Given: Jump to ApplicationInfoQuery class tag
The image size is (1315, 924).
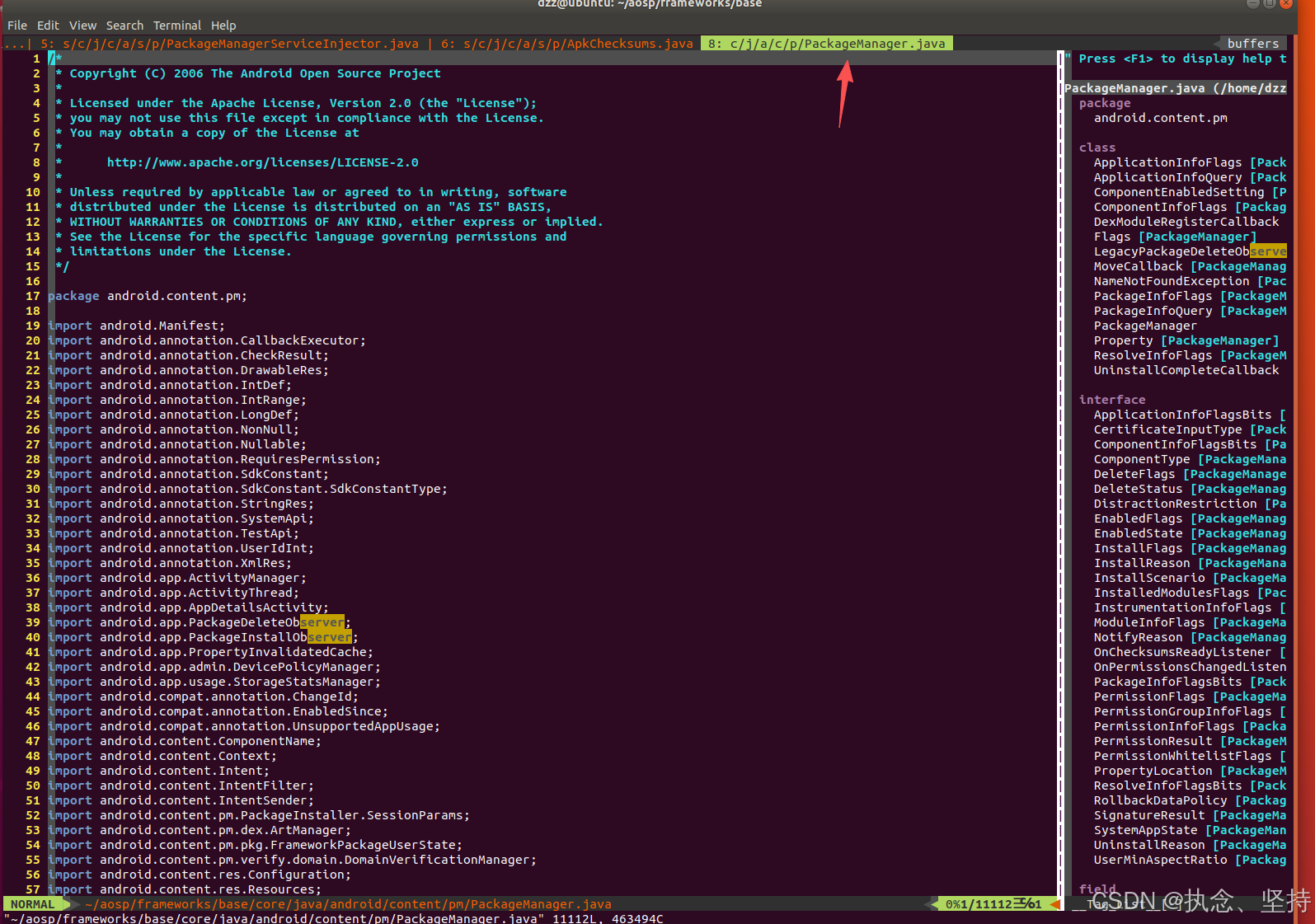Looking at the screenshot, I should point(1190,177).
